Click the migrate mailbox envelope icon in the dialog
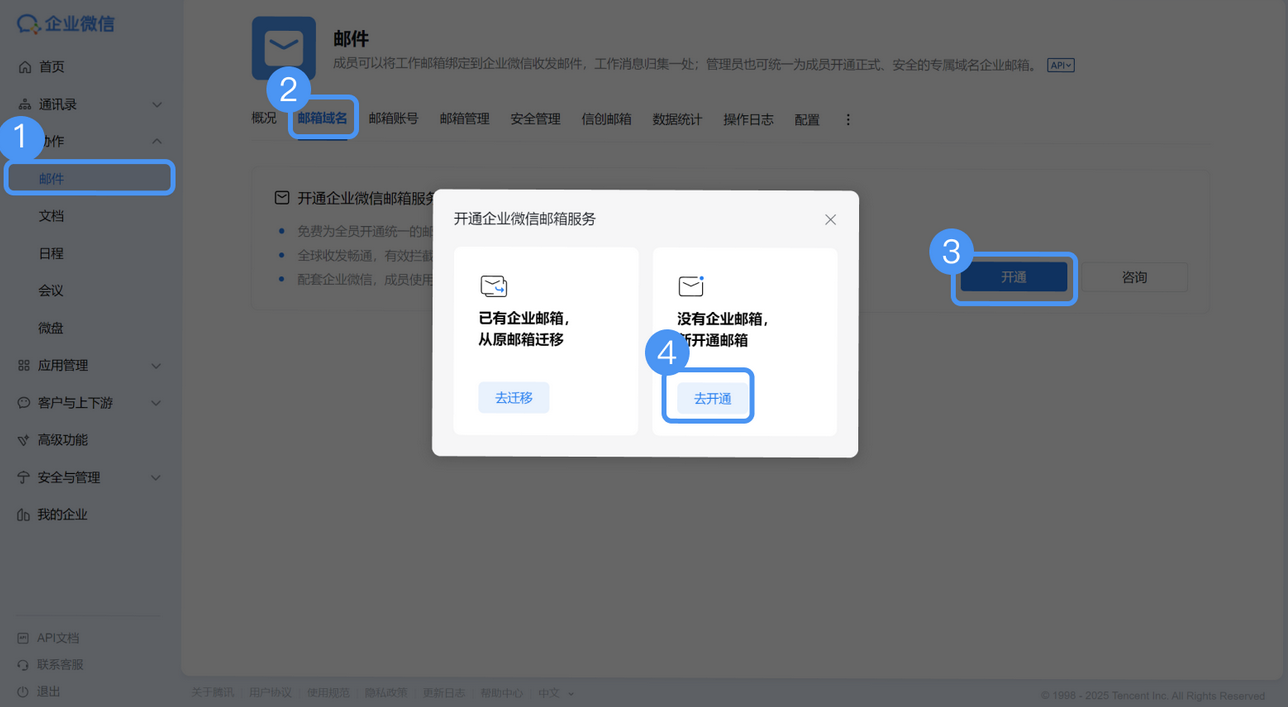 click(x=494, y=286)
